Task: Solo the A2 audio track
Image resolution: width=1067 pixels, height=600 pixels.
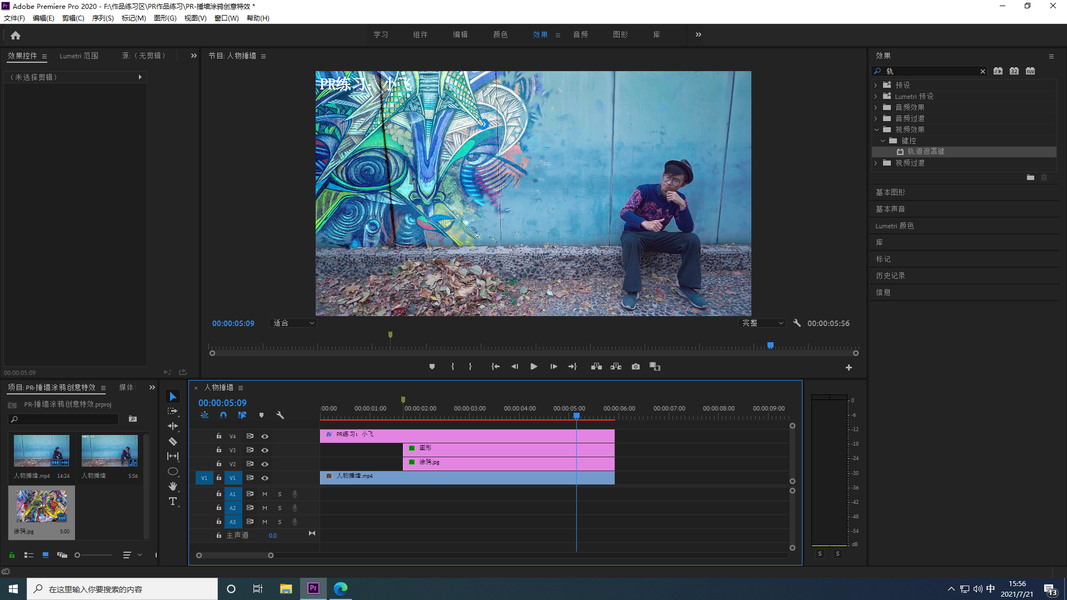Action: click(x=279, y=508)
